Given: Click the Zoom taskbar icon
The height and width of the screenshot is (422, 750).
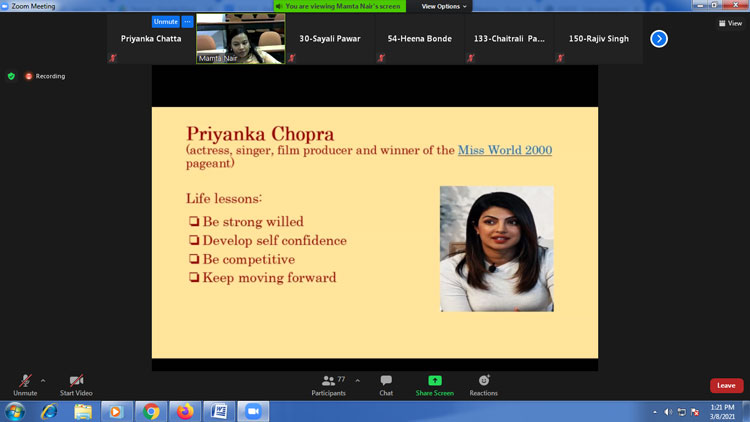Looking at the screenshot, I should click(x=254, y=411).
